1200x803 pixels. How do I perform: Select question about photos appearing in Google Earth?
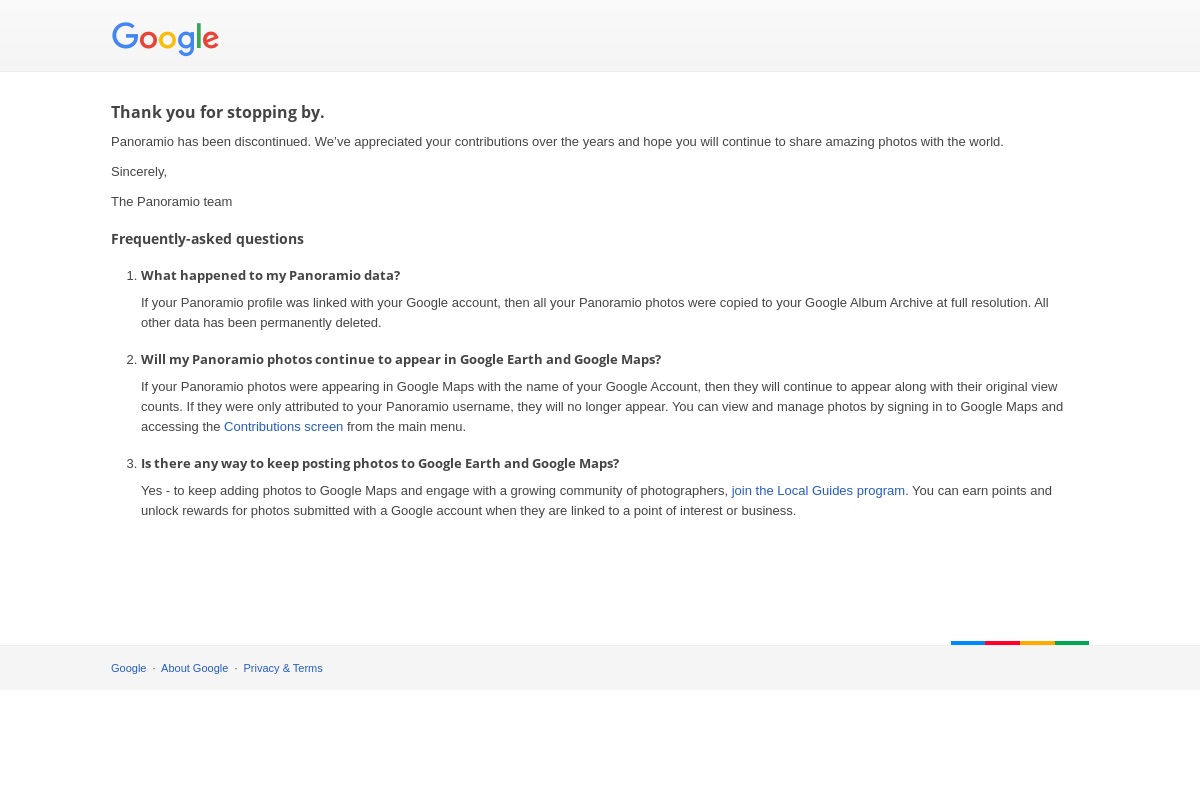(x=401, y=360)
